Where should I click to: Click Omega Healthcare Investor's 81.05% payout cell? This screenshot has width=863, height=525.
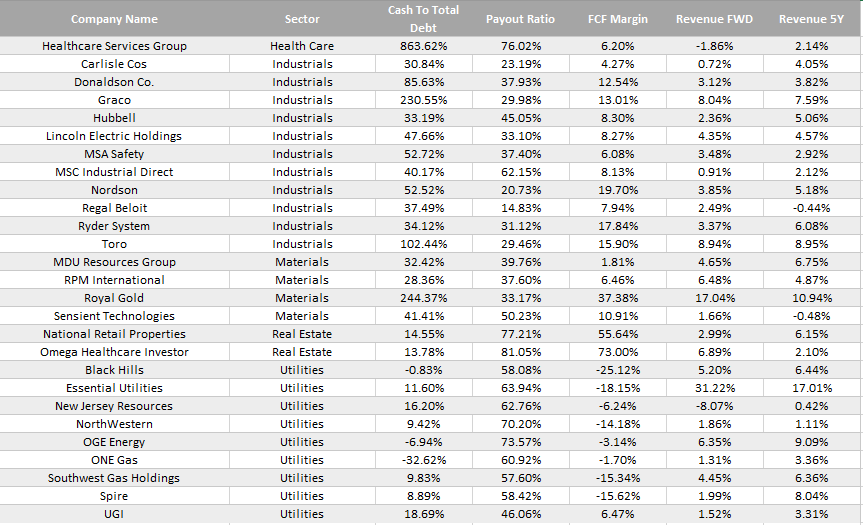click(521, 352)
